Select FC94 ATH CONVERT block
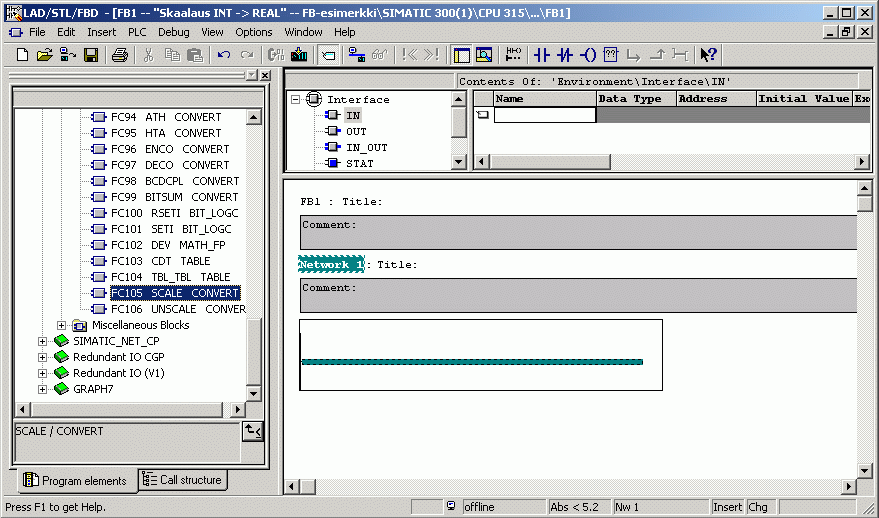Viewport: 879px width, 518px height. pyautogui.click(x=166, y=117)
